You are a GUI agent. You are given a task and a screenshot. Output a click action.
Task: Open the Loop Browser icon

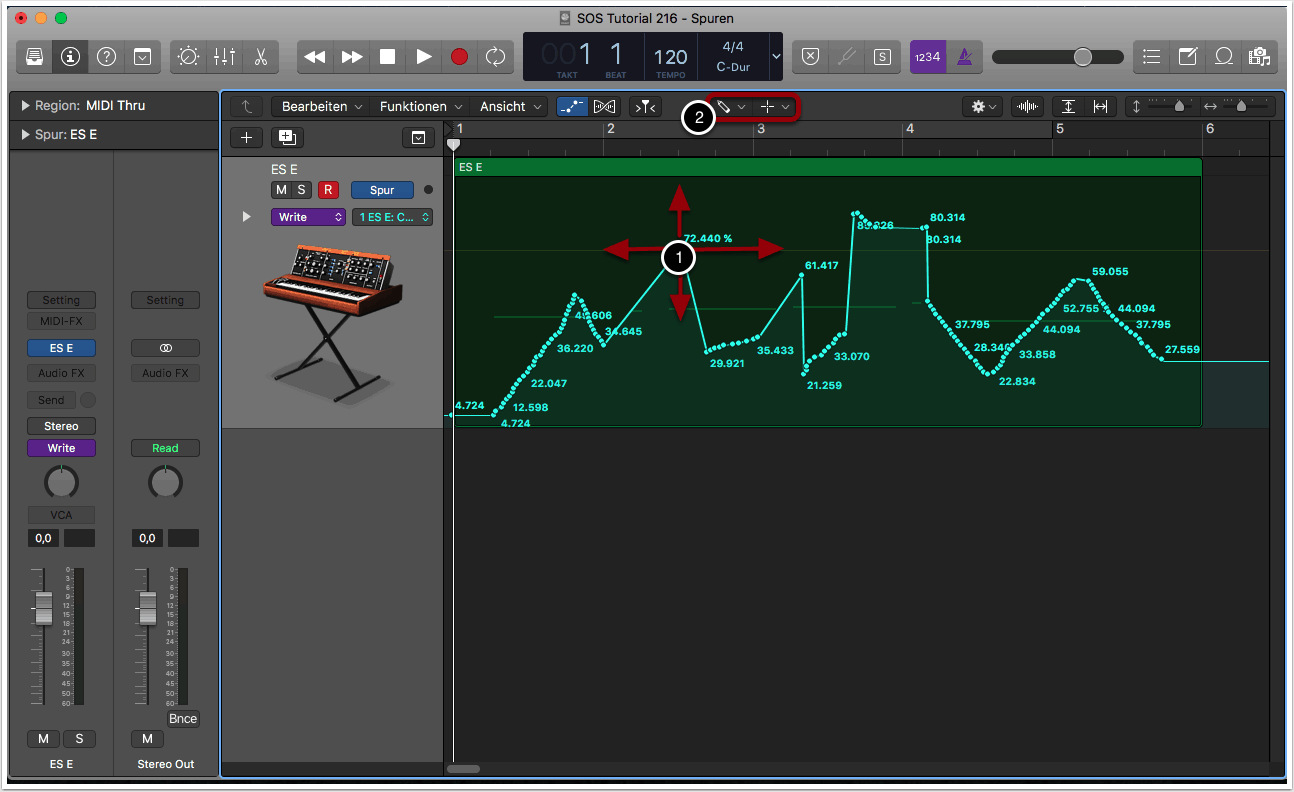pos(1223,57)
